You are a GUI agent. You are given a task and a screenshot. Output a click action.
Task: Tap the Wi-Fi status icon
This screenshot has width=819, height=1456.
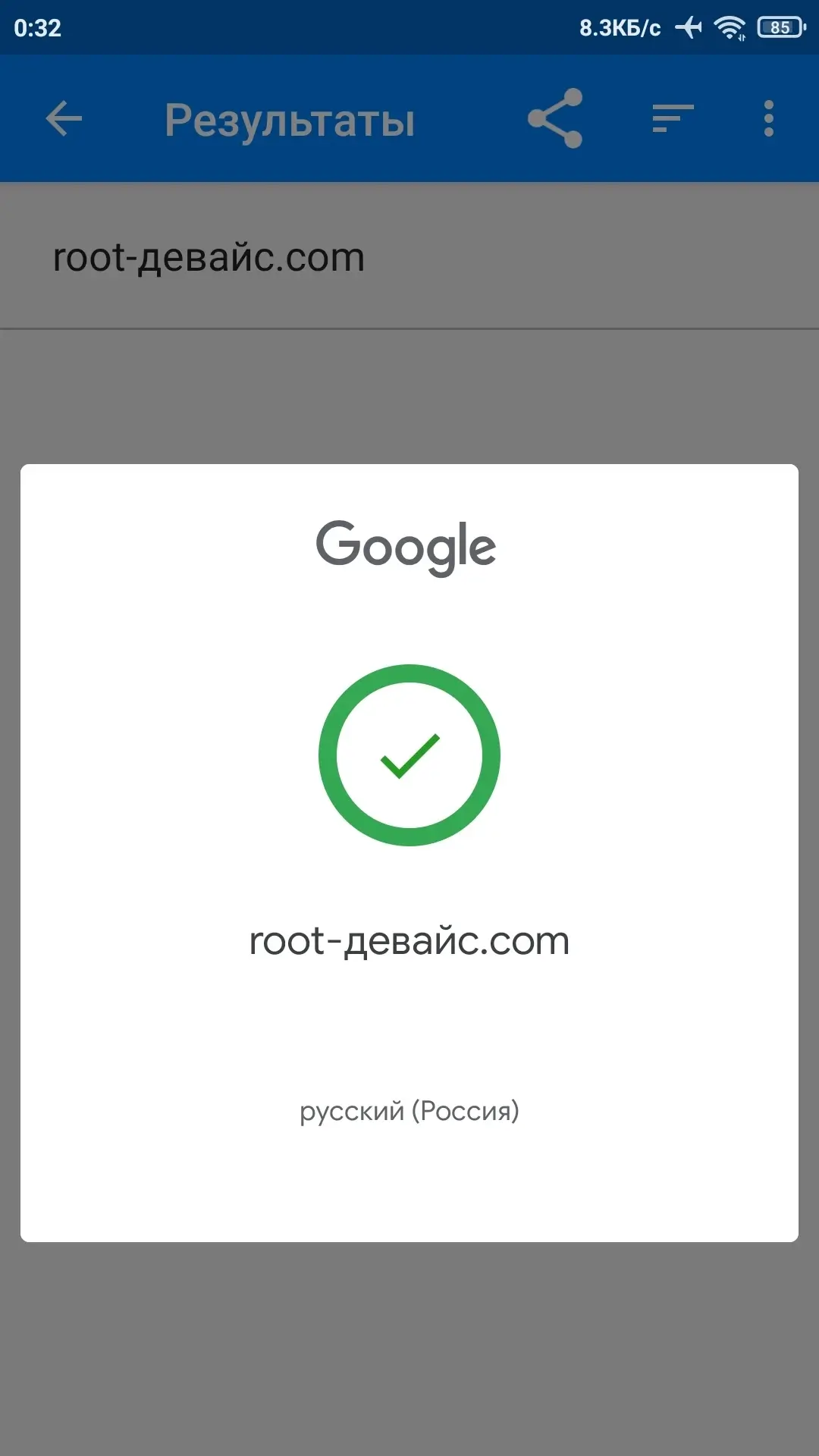coord(730,28)
